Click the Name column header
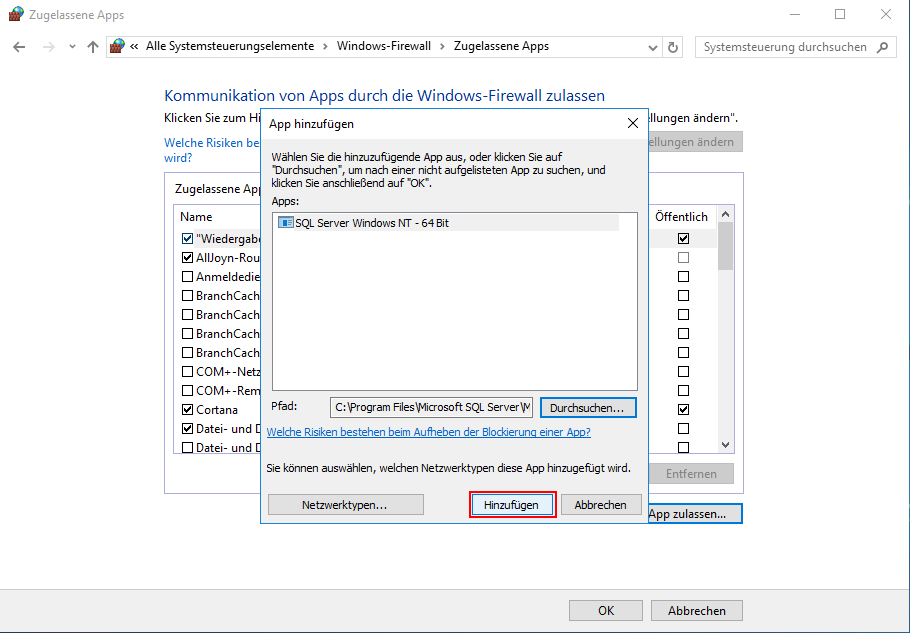Viewport: 910px width, 633px height. pyautogui.click(x=196, y=216)
